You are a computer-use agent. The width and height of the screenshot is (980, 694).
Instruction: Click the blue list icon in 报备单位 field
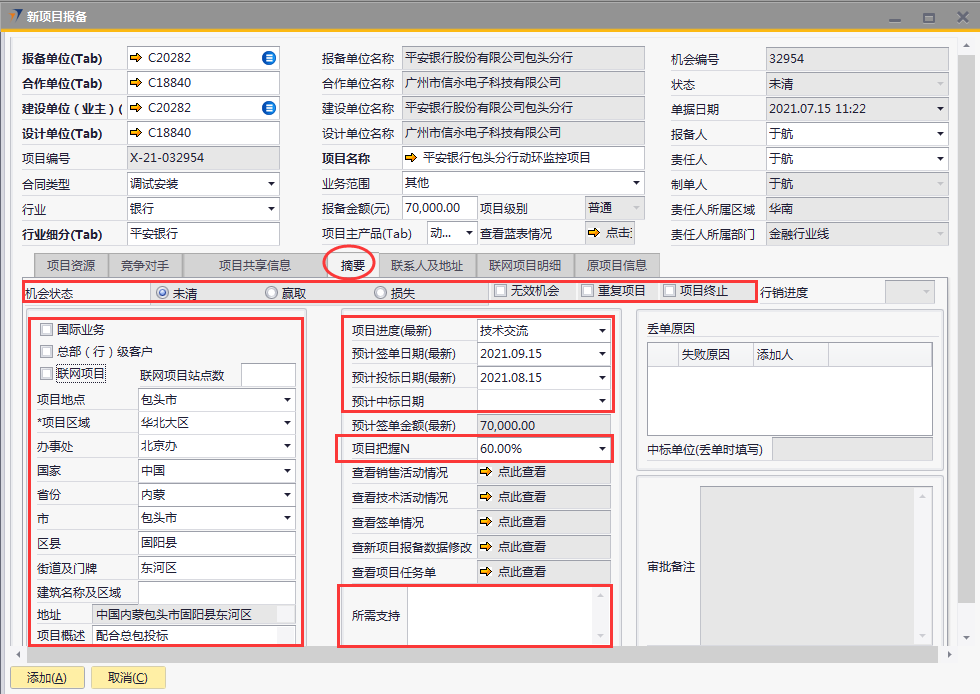(268, 58)
